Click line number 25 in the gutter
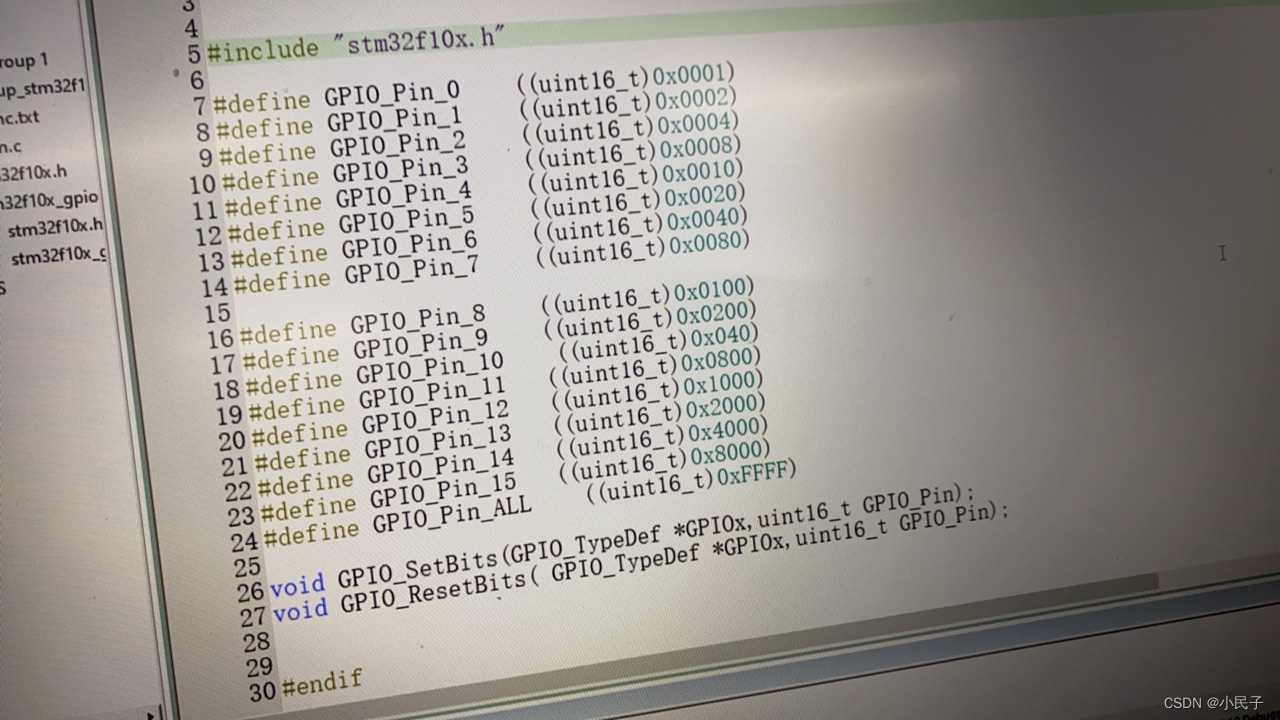The image size is (1280, 720). (246, 566)
